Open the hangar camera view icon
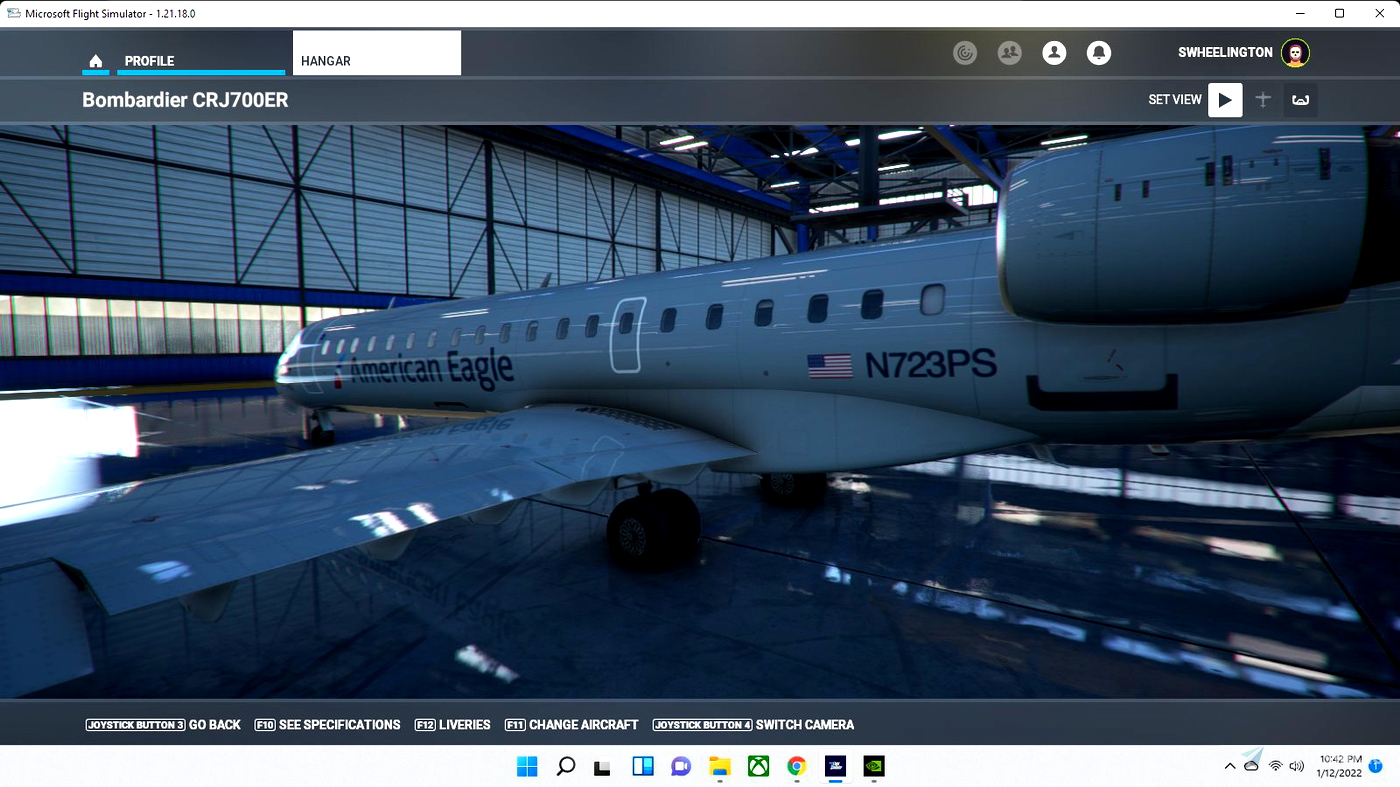1400x787 pixels. pyautogui.click(x=1300, y=100)
